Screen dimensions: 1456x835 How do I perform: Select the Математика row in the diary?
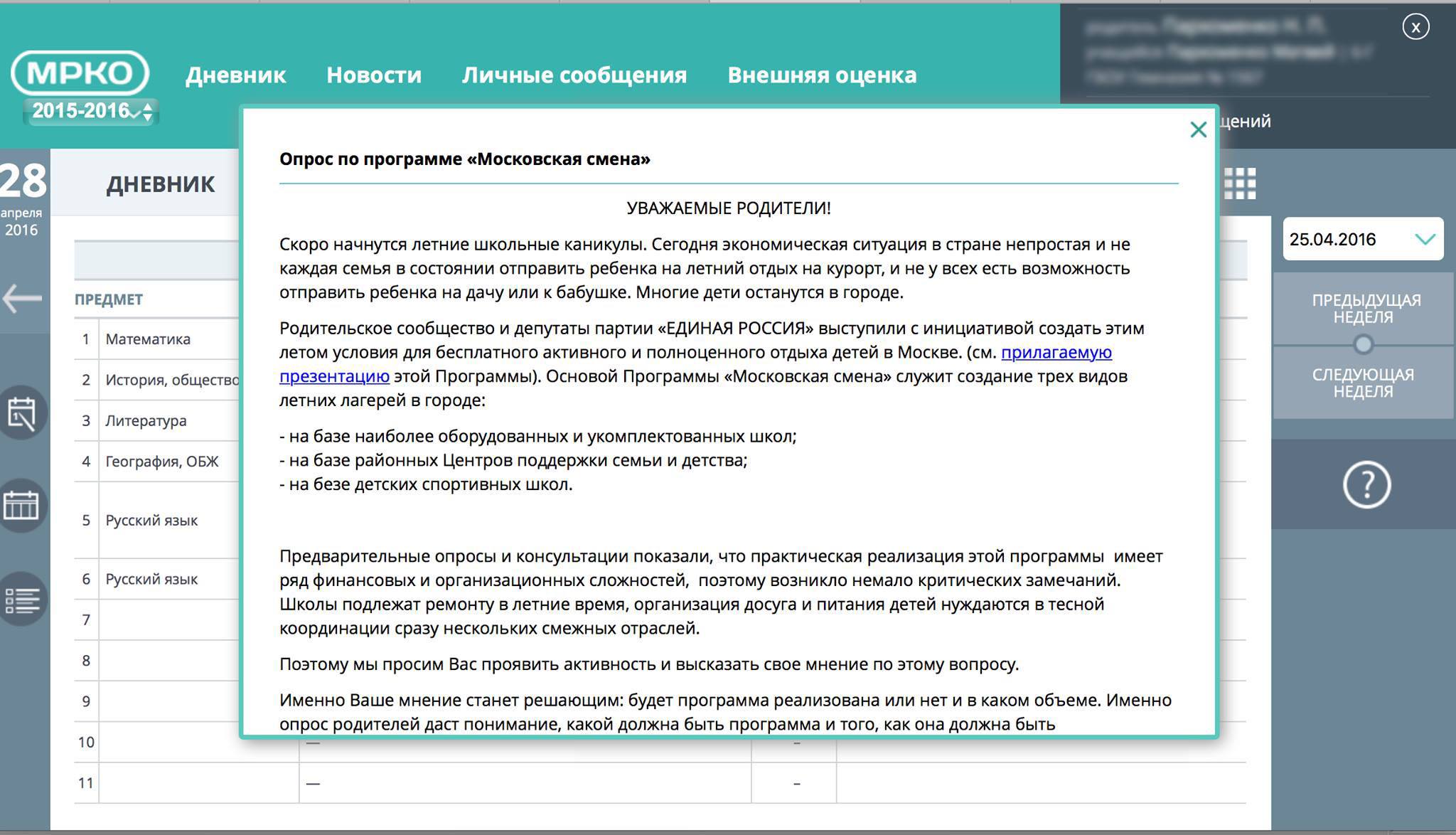(x=148, y=339)
